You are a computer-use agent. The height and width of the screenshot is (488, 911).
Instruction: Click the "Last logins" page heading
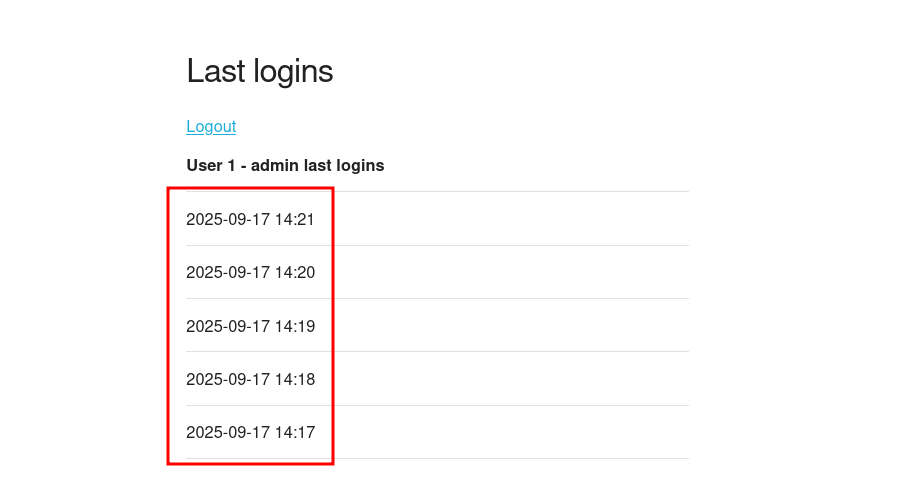(259, 71)
